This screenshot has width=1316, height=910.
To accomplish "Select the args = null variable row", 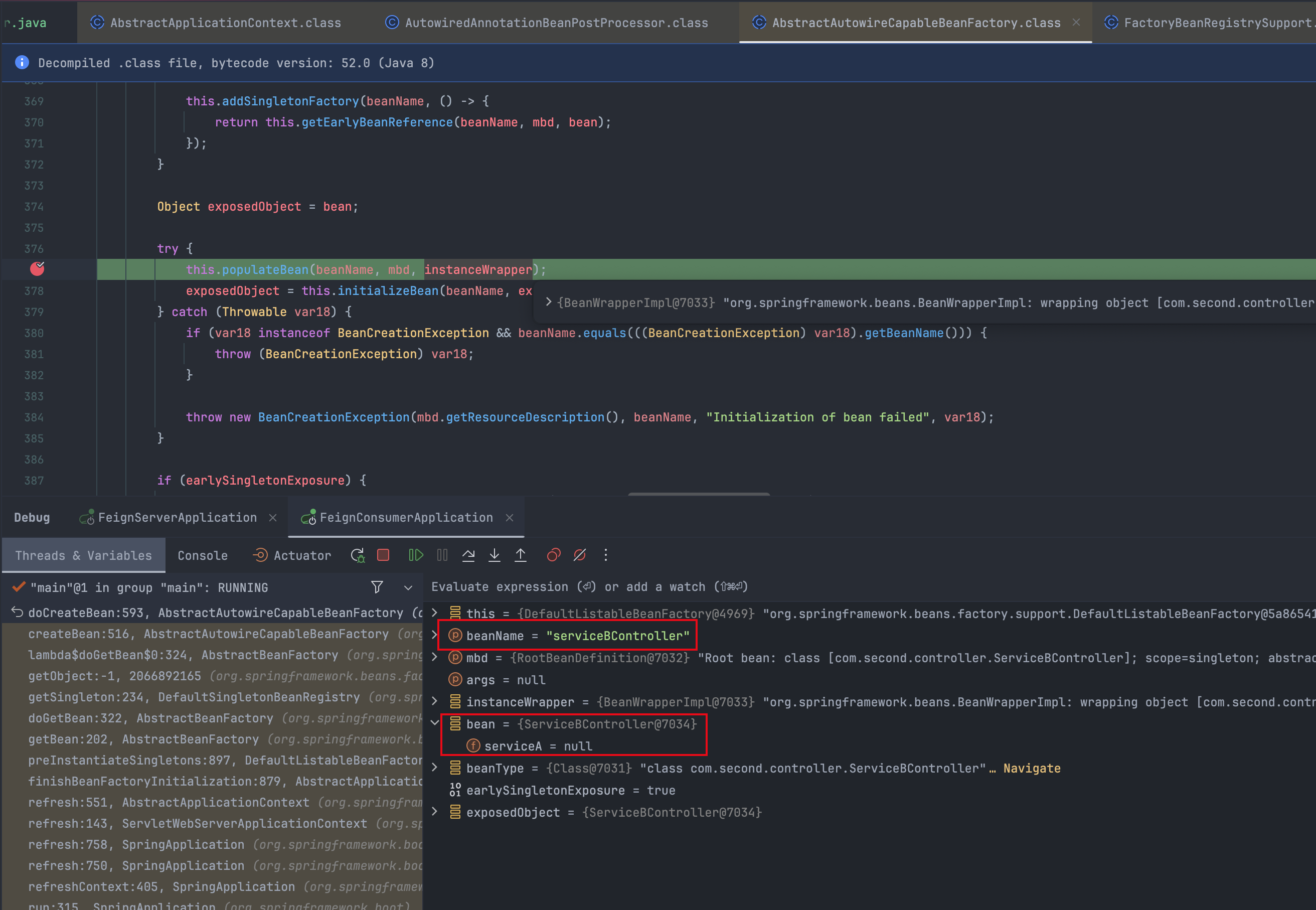I will (x=870, y=680).
